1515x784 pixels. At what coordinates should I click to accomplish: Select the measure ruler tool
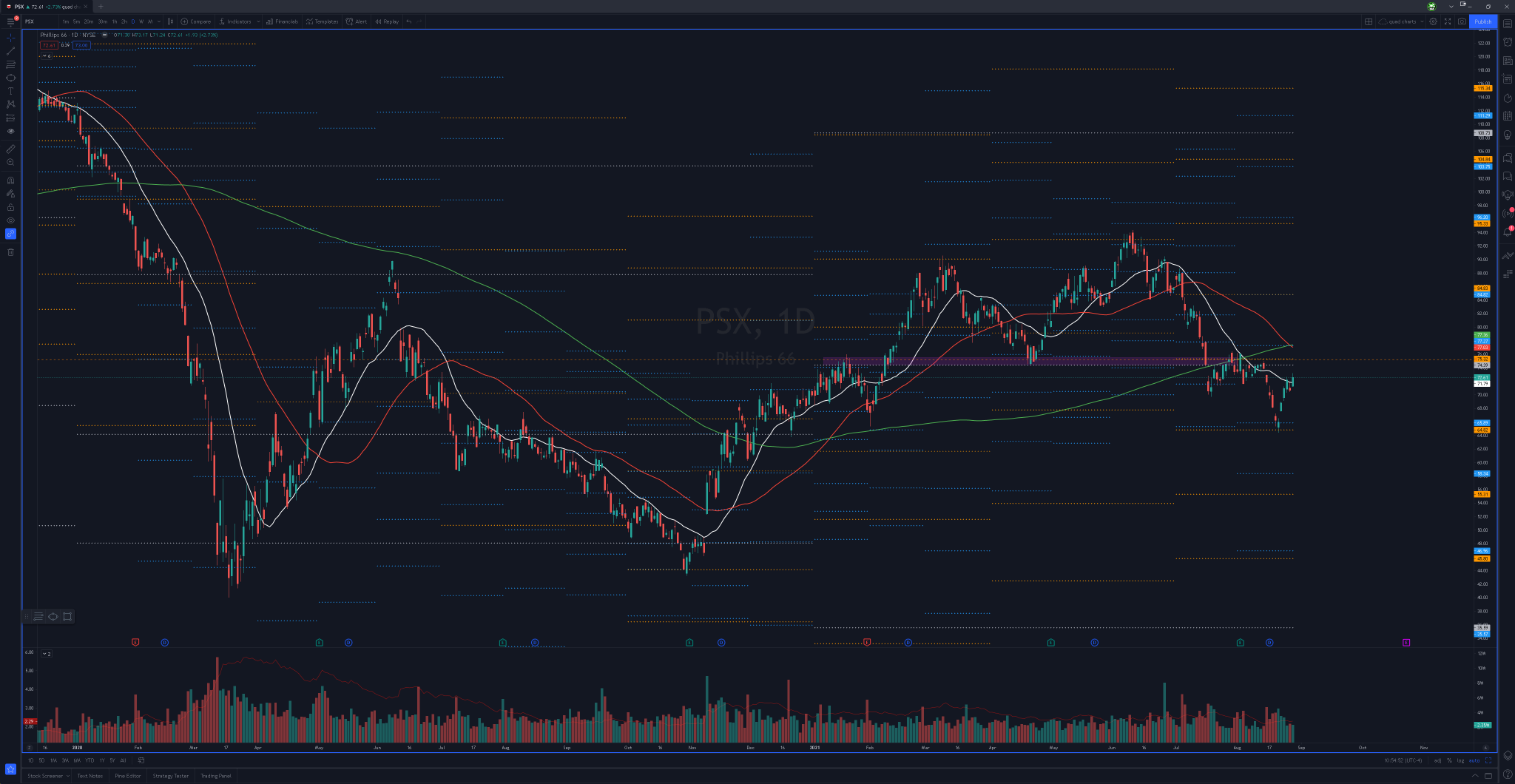(10, 149)
